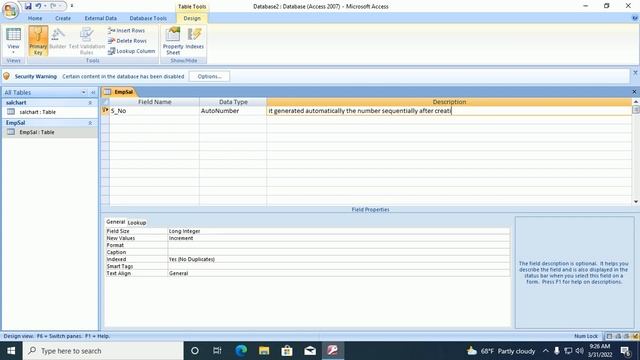Open the Windows Start menu
This screenshot has height=360, width=640.
tap(11, 351)
